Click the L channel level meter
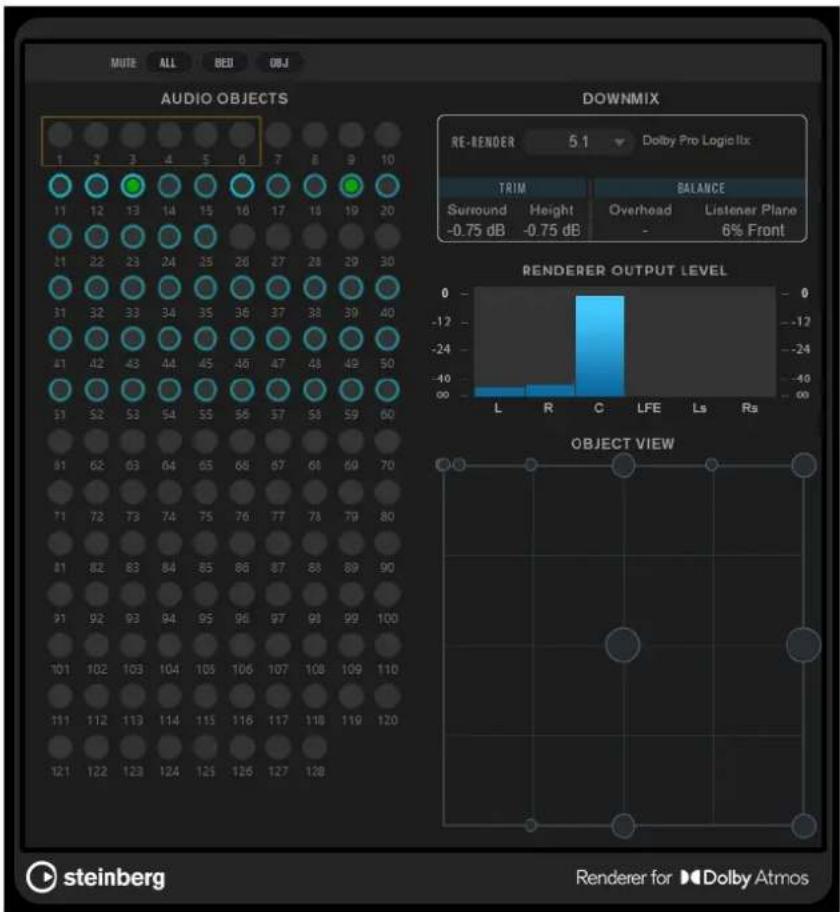Screen dimensions: 840x912 point(499,391)
